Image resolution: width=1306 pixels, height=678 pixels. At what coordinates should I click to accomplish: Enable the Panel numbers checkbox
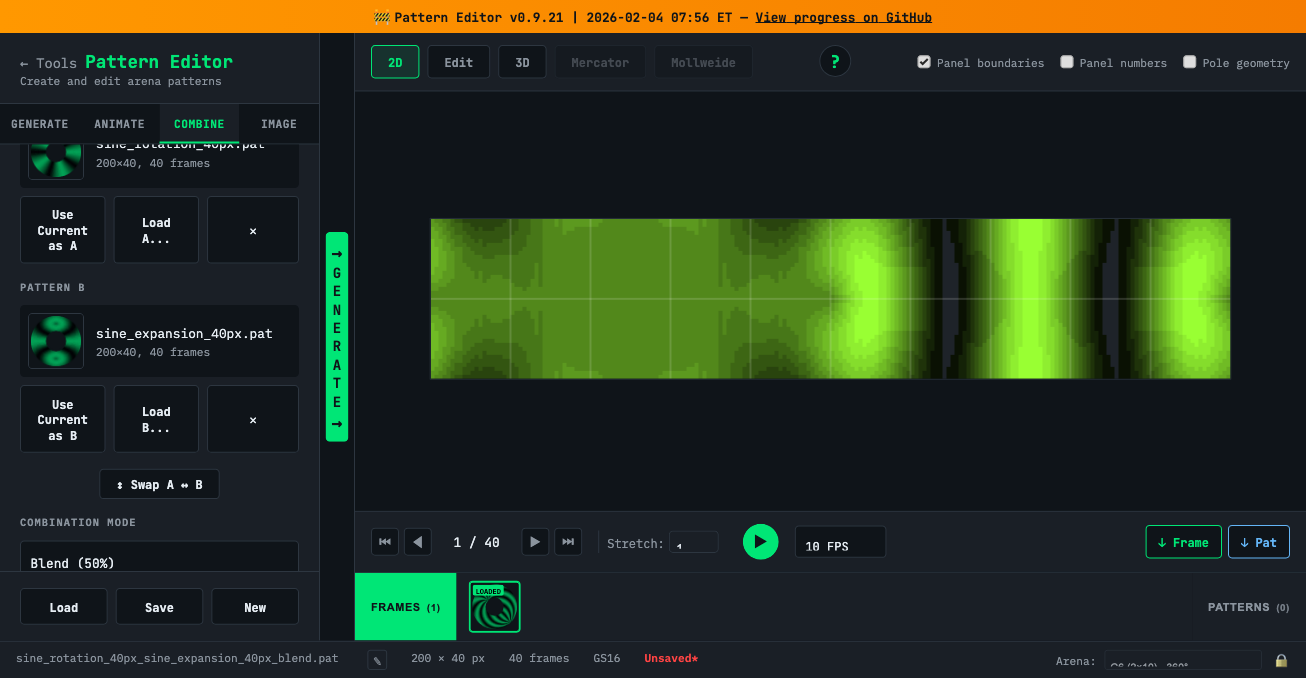pos(1067,62)
